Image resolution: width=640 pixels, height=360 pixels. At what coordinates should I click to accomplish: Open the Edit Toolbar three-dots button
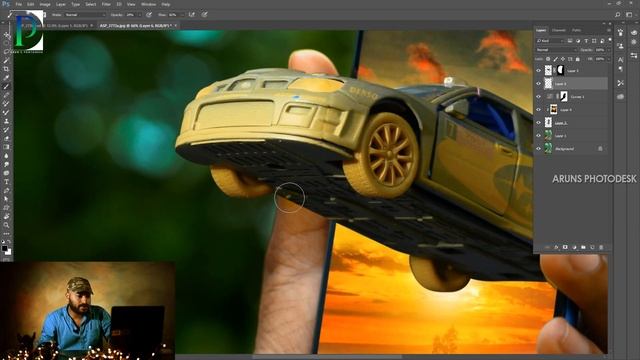point(6,234)
